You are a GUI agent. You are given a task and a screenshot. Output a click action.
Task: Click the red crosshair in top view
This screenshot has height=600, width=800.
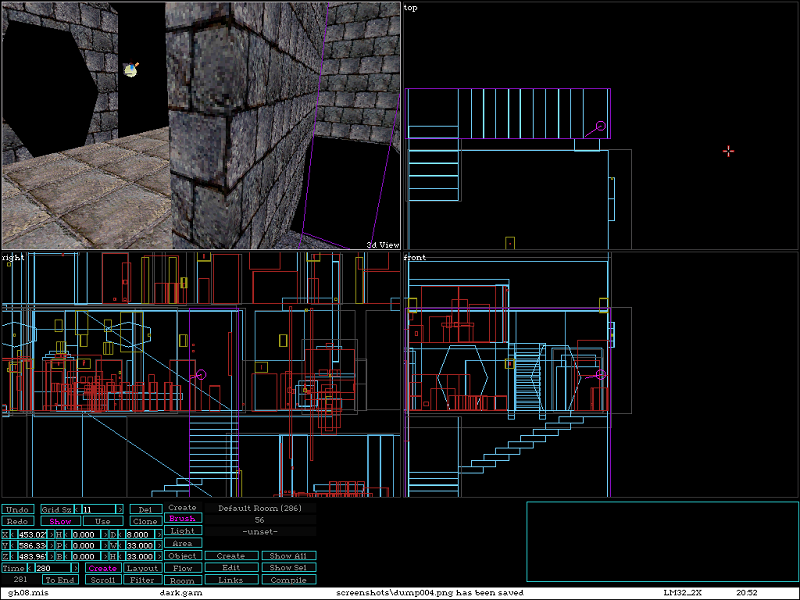pos(728,151)
